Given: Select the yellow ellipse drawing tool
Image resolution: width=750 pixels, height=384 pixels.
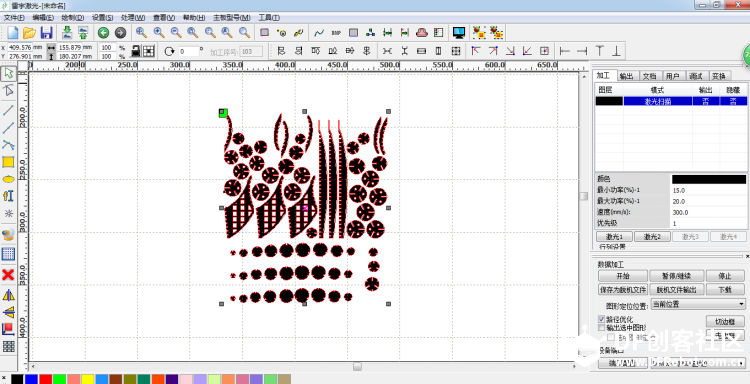Looking at the screenshot, I should (8, 179).
